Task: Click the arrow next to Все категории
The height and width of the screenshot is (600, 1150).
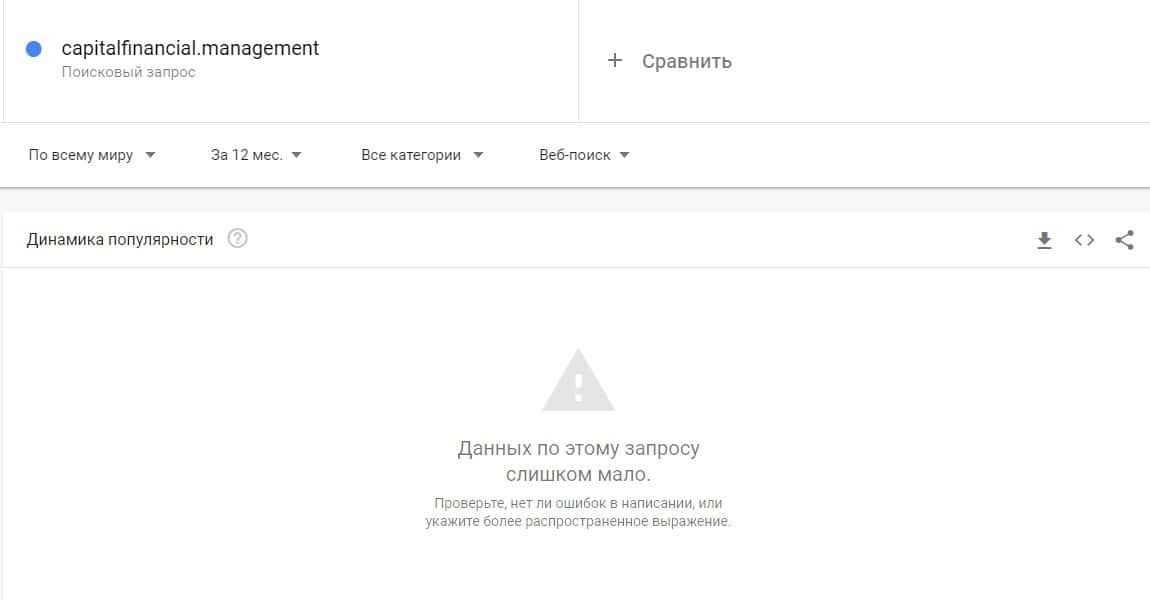Action: (478, 155)
